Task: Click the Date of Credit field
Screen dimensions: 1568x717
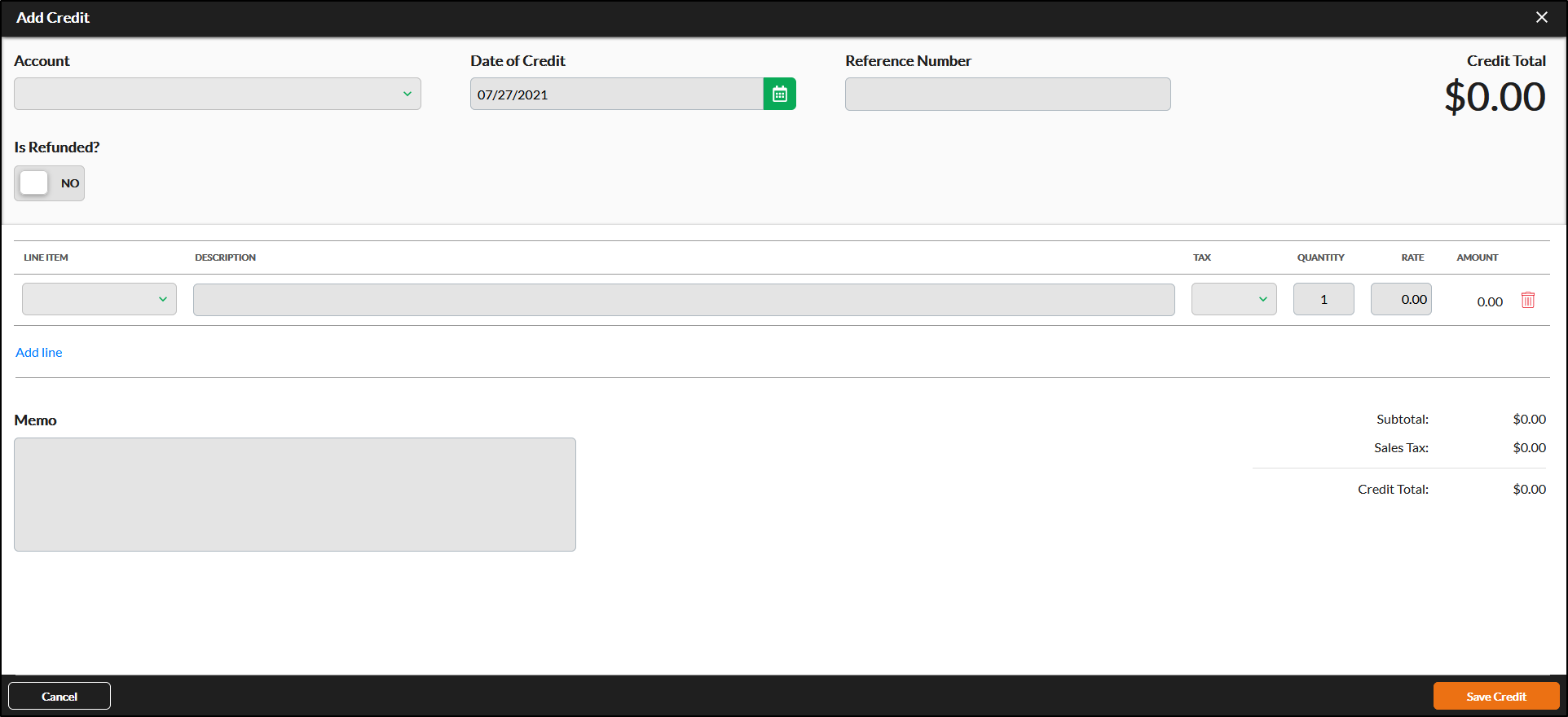Action: (617, 94)
